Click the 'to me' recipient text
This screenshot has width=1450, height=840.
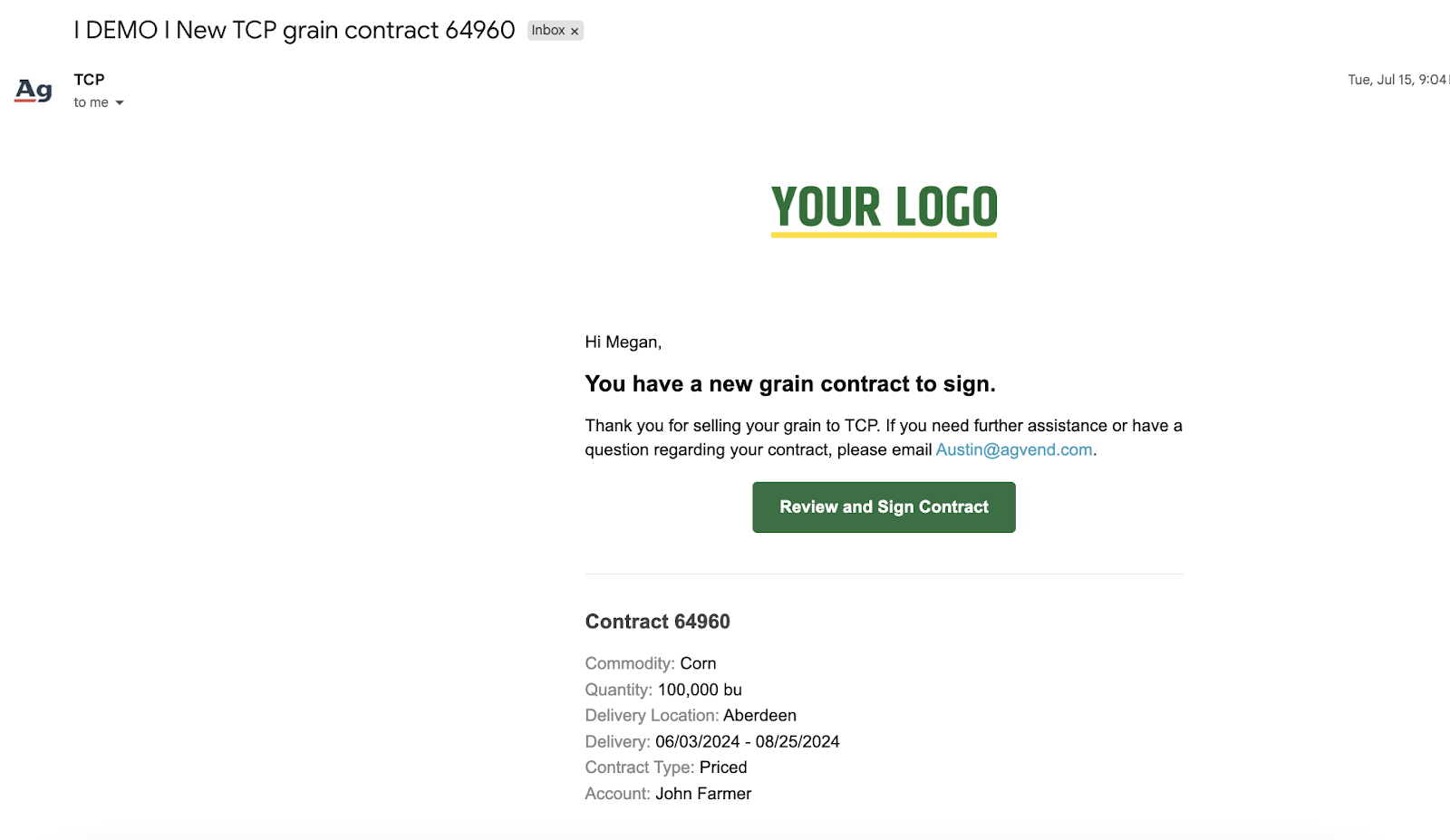click(91, 103)
